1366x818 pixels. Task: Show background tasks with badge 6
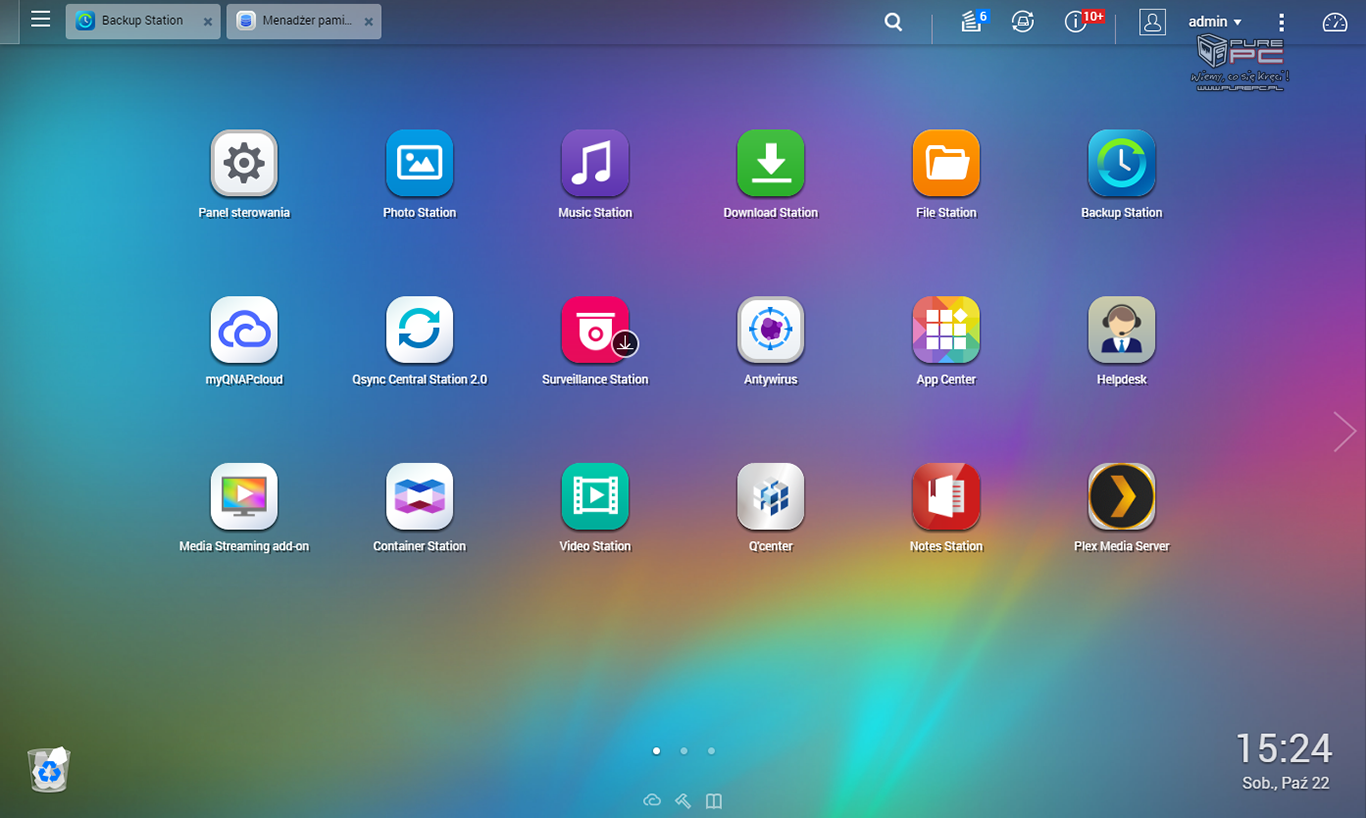coord(973,21)
